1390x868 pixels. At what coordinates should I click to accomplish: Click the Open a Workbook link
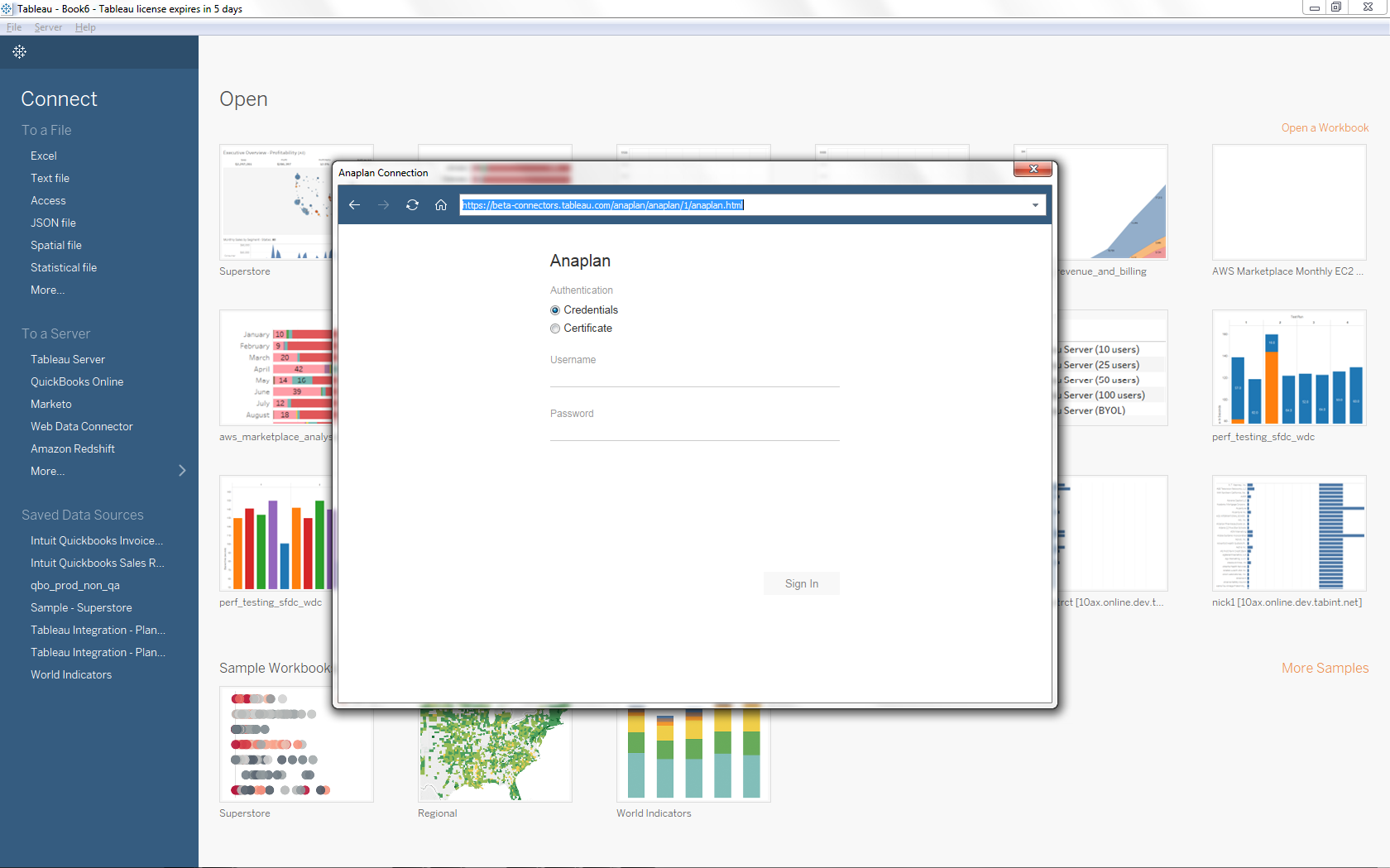pos(1325,127)
